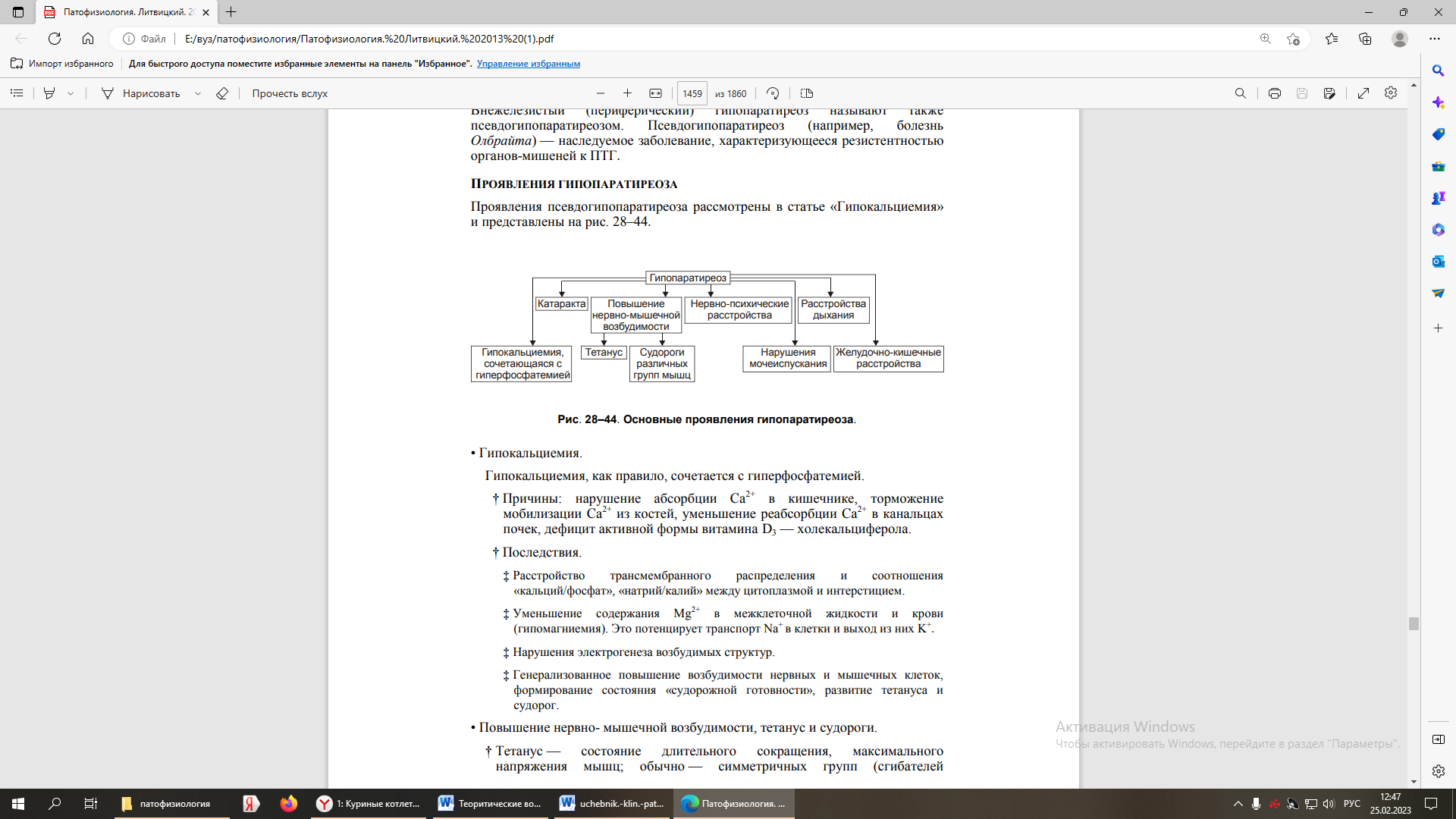The image size is (1456, 819).
Task: Open PDF viewer settings gear
Action: tap(1391, 93)
